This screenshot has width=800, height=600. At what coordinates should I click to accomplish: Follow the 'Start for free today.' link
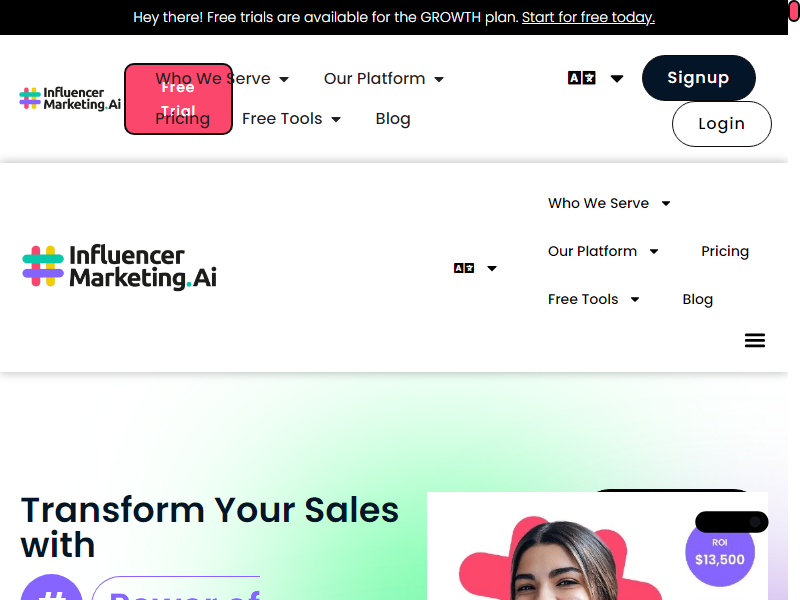point(588,17)
